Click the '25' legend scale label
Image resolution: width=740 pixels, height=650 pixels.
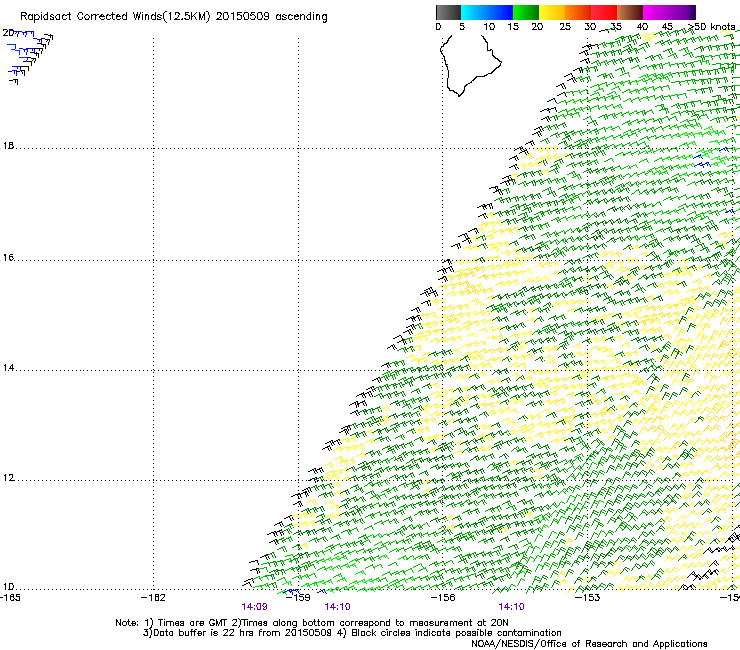pyautogui.click(x=565, y=27)
